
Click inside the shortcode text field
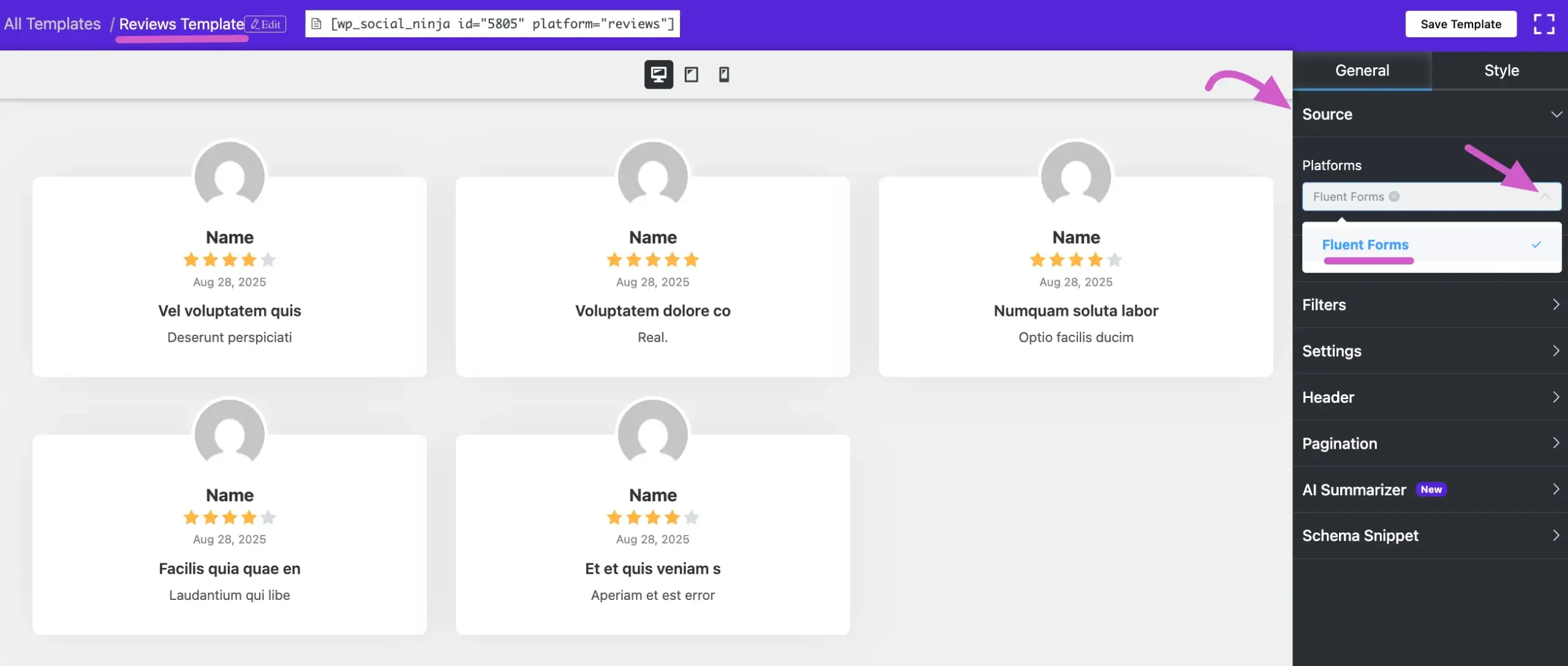tap(490, 23)
